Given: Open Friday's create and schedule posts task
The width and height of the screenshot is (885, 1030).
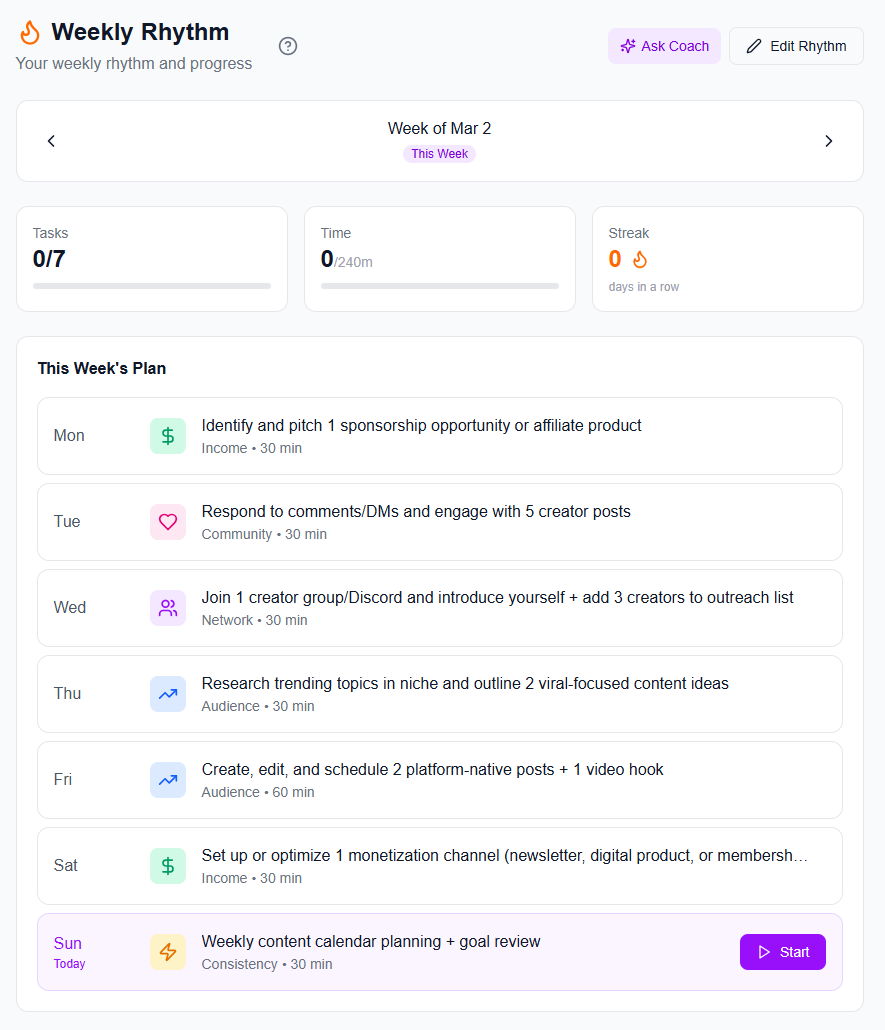Looking at the screenshot, I should [432, 770].
